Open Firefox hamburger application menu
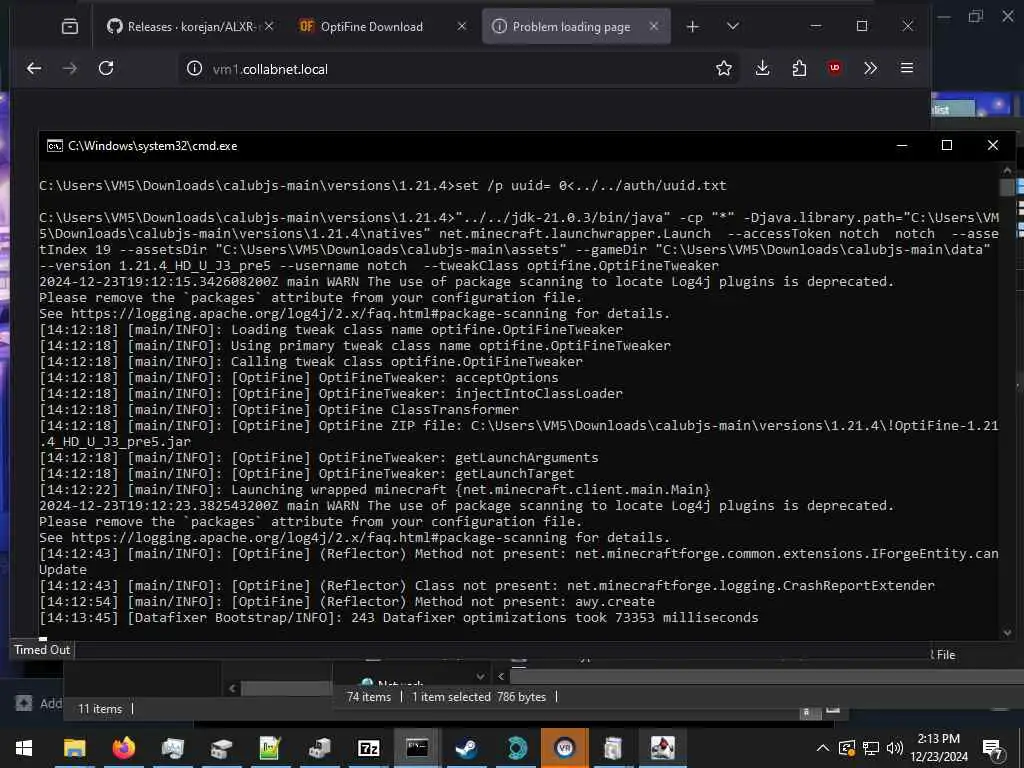The height and width of the screenshot is (768, 1024). [907, 68]
